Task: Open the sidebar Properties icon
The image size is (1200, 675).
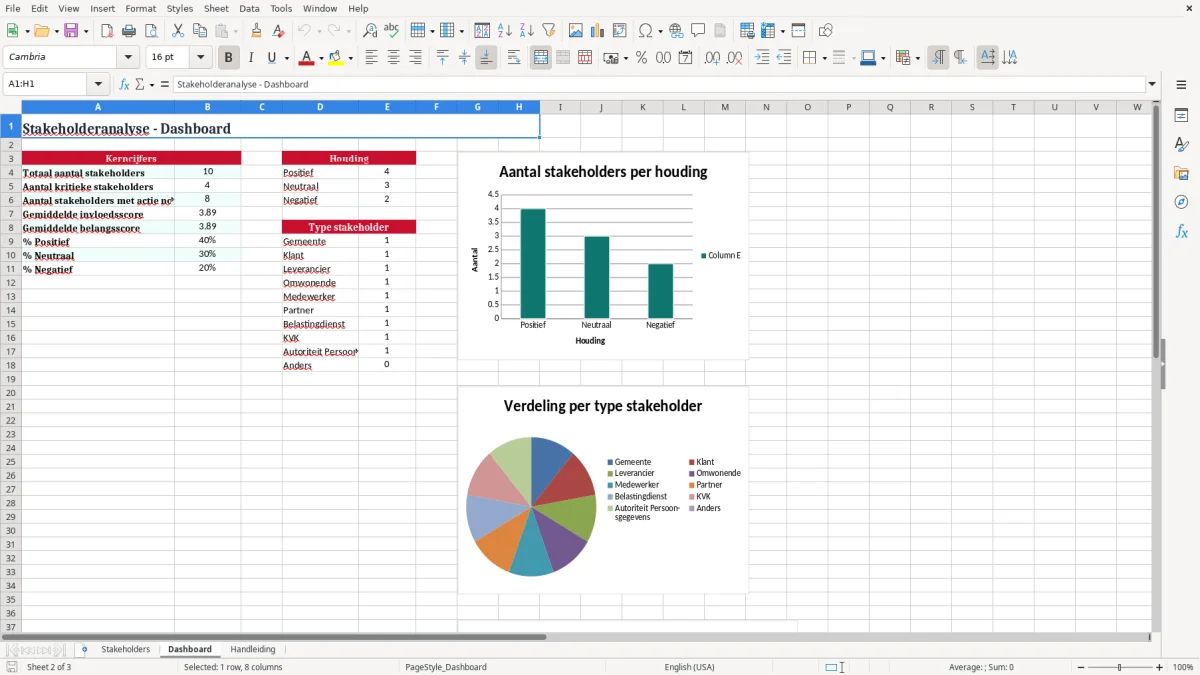Action: tap(1181, 115)
